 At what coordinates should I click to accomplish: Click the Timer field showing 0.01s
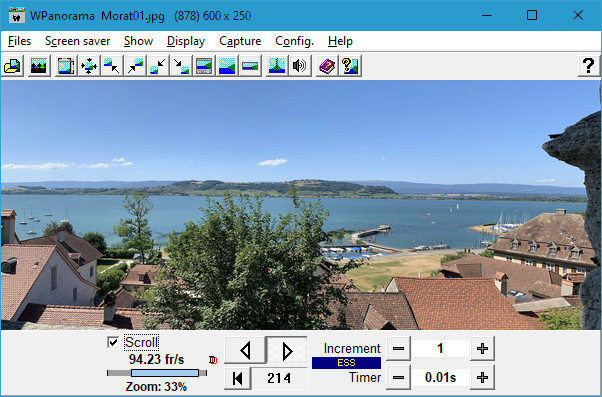click(440, 377)
